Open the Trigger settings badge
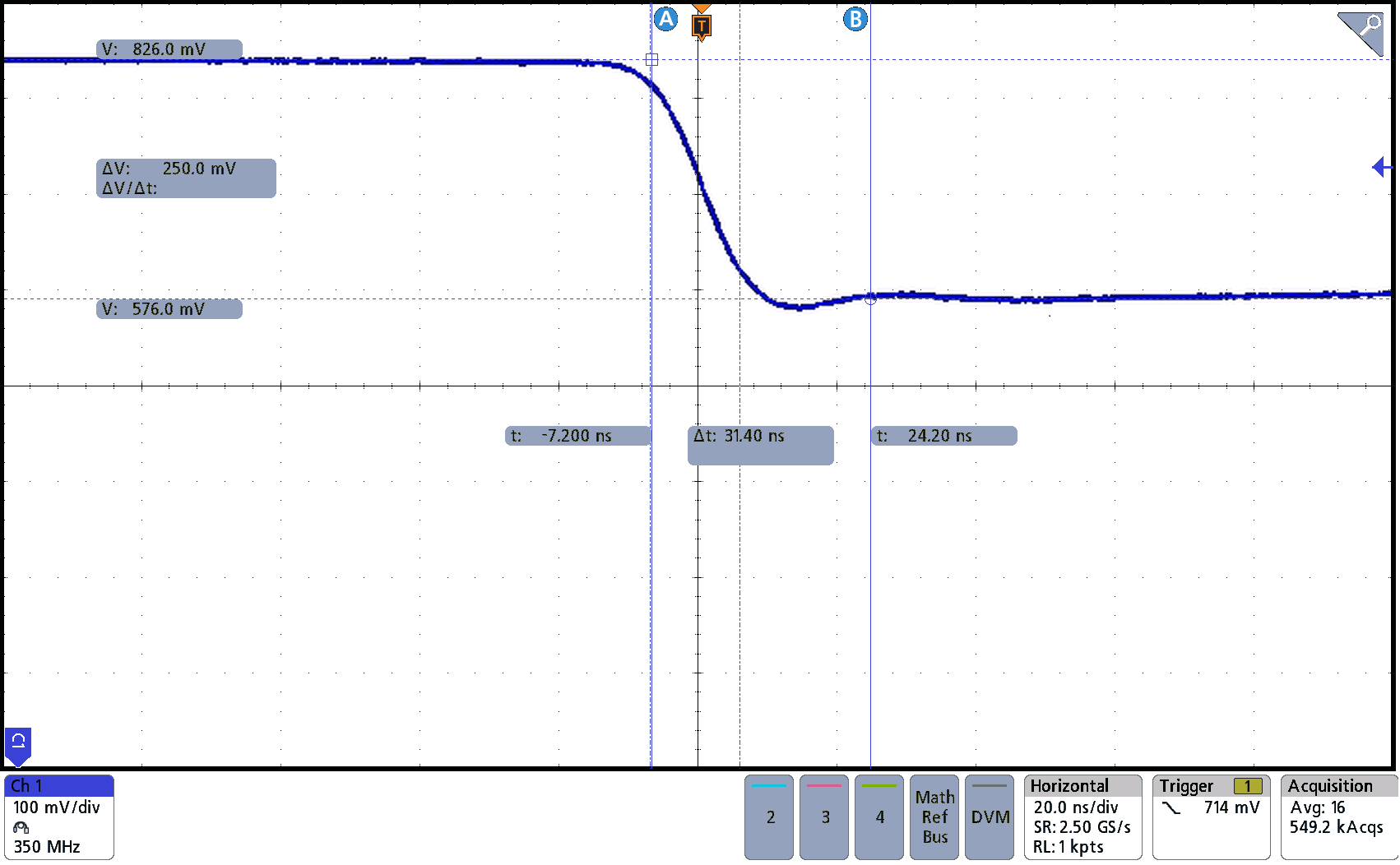Viewport: 1400px width, 865px height. pyautogui.click(x=1211, y=816)
